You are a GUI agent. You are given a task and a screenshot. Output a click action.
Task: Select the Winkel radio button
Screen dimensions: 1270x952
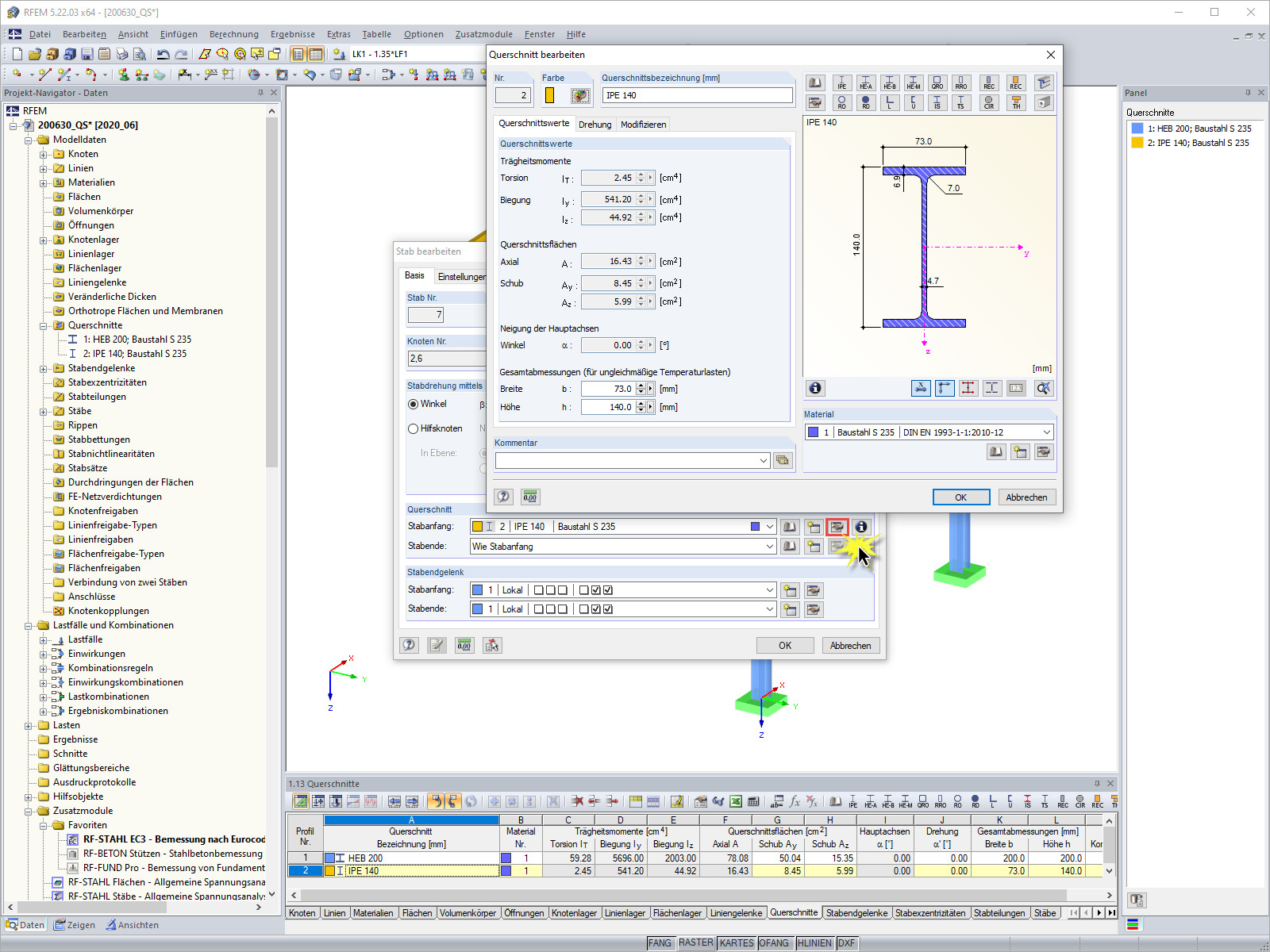[413, 405]
